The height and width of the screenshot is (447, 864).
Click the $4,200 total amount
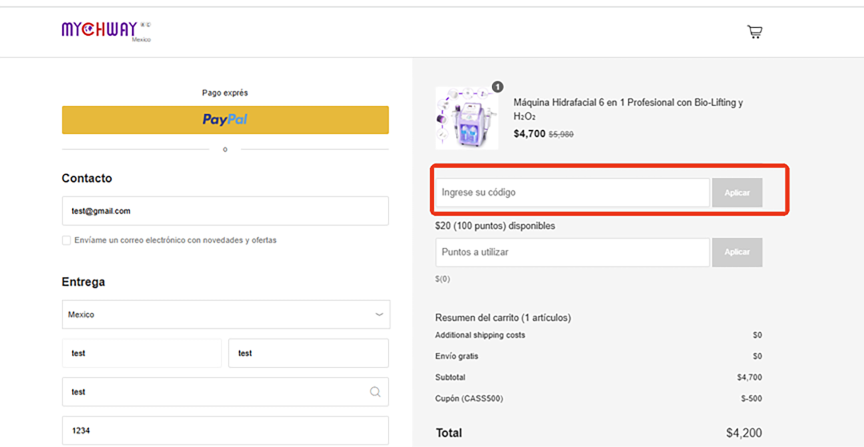tap(744, 433)
